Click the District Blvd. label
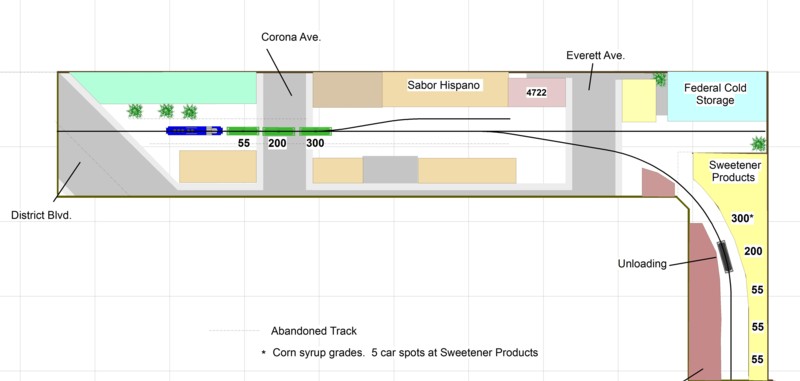Viewport: 800px width, 381px height. (41, 215)
